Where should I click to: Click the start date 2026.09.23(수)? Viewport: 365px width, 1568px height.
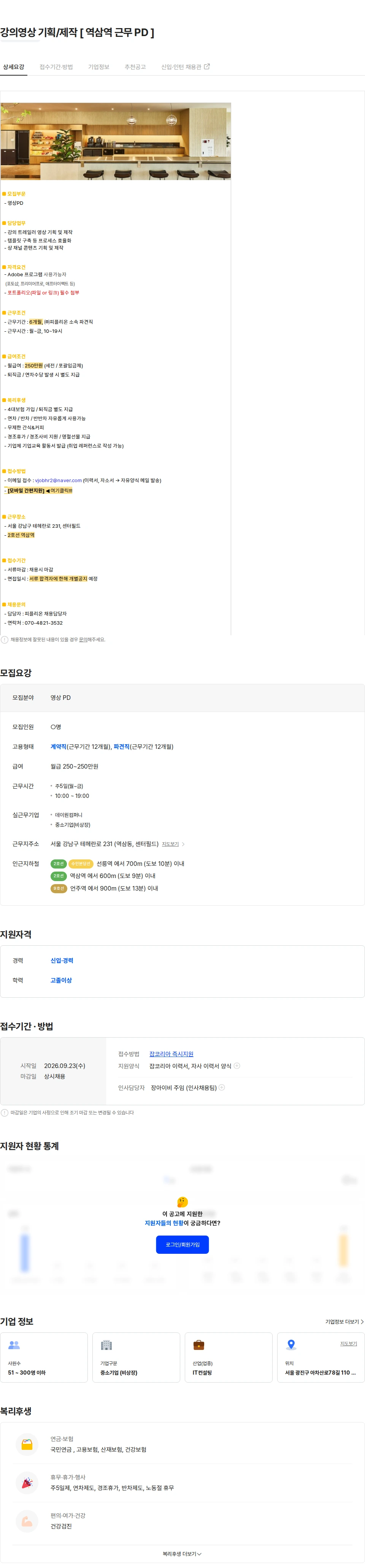(65, 1065)
